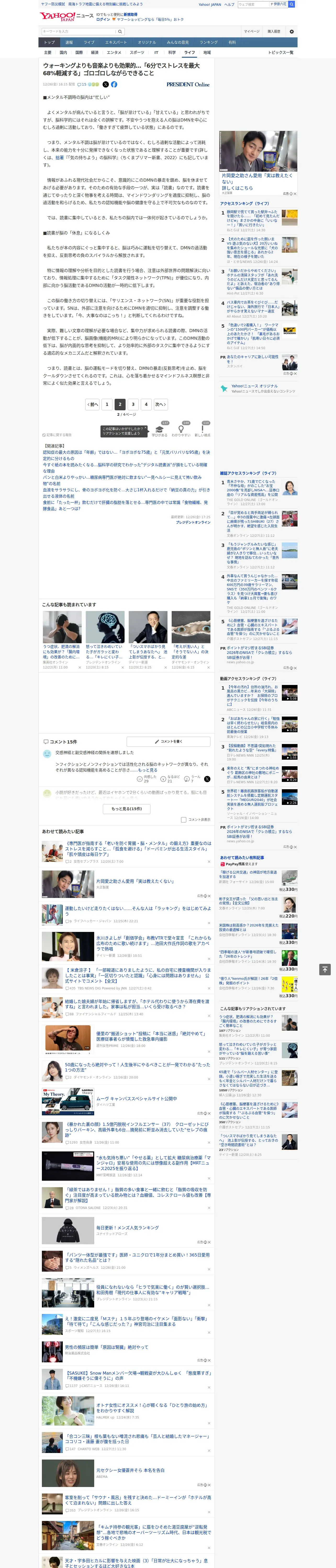Go to next page with 次へ
Viewport: 336px width, 1568px height.
coord(160,404)
